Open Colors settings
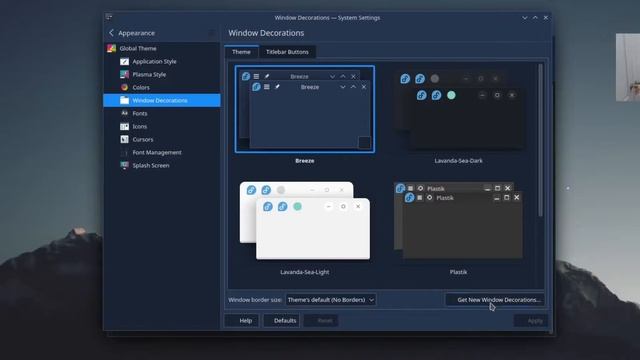 pos(162,87)
